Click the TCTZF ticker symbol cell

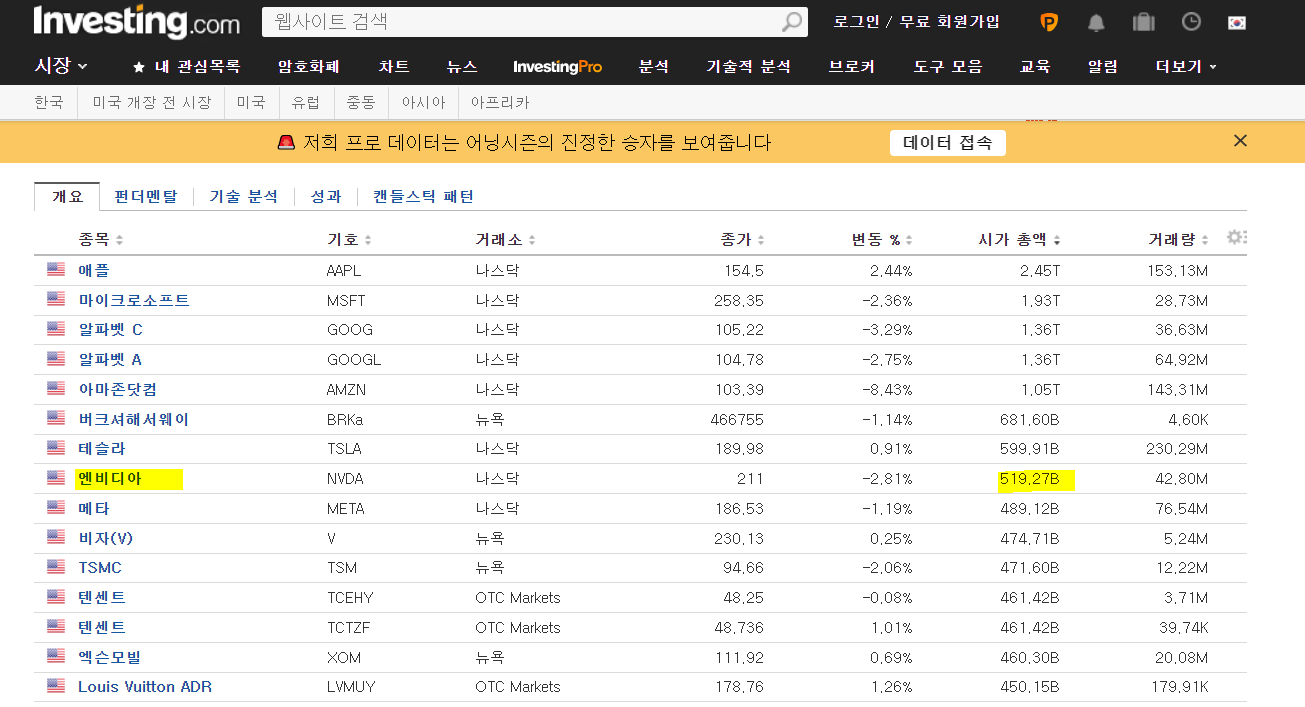point(347,627)
